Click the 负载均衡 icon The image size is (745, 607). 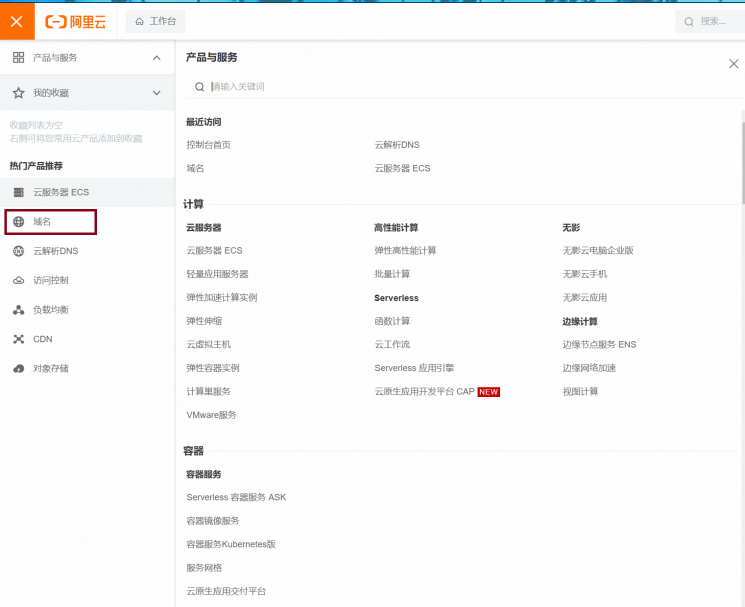[x=19, y=310]
